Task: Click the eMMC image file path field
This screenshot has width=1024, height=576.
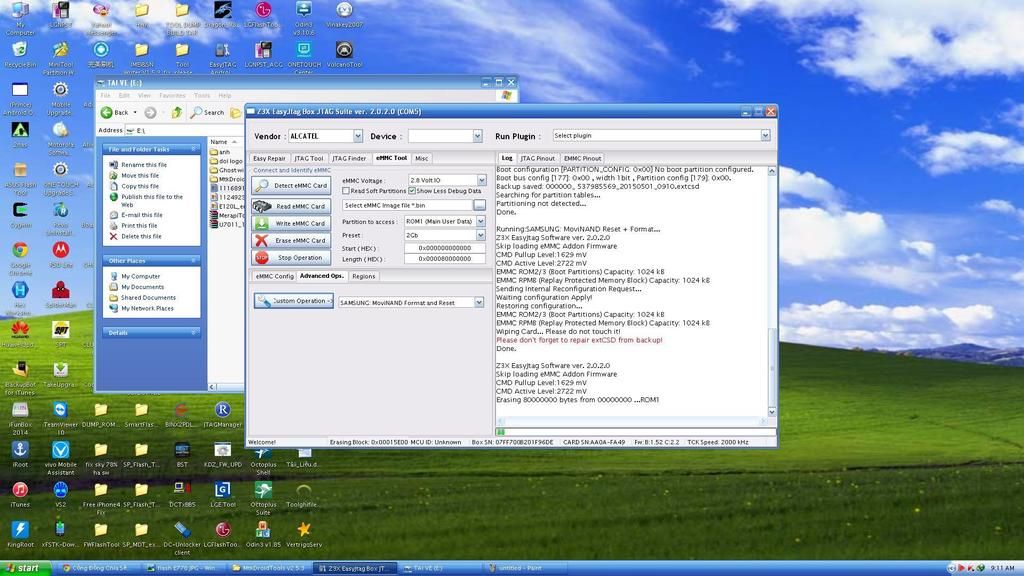Action: pyautogui.click(x=408, y=205)
